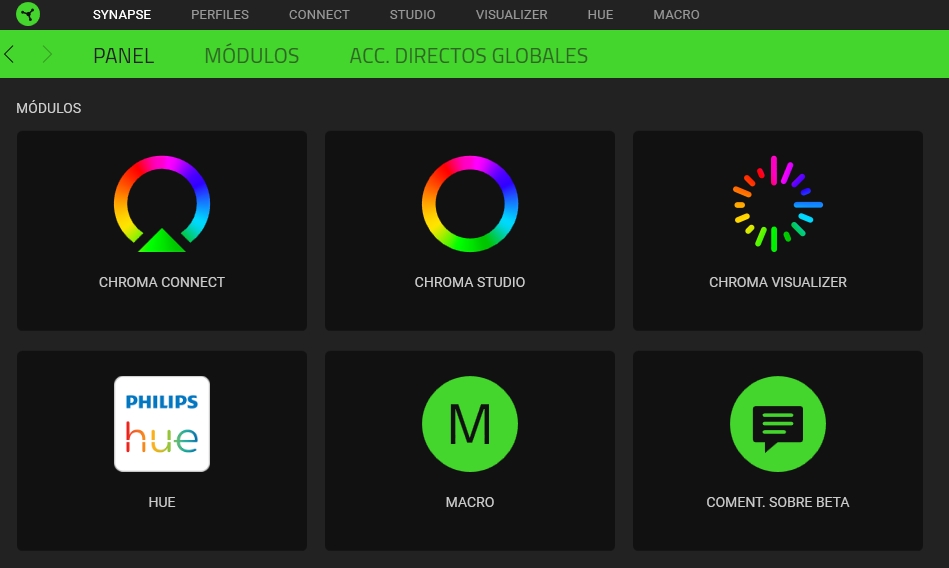Open the Chroma Studio color ring icon
949x568 pixels.
(x=470, y=204)
